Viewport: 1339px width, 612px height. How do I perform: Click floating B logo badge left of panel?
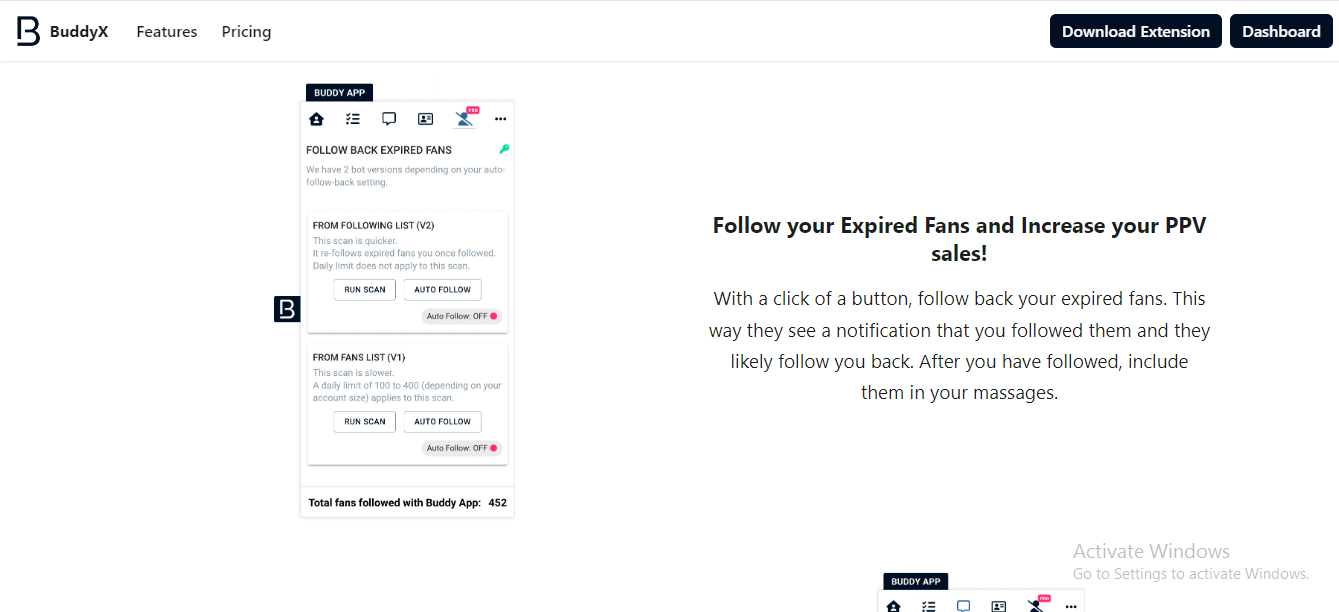pyautogui.click(x=287, y=310)
